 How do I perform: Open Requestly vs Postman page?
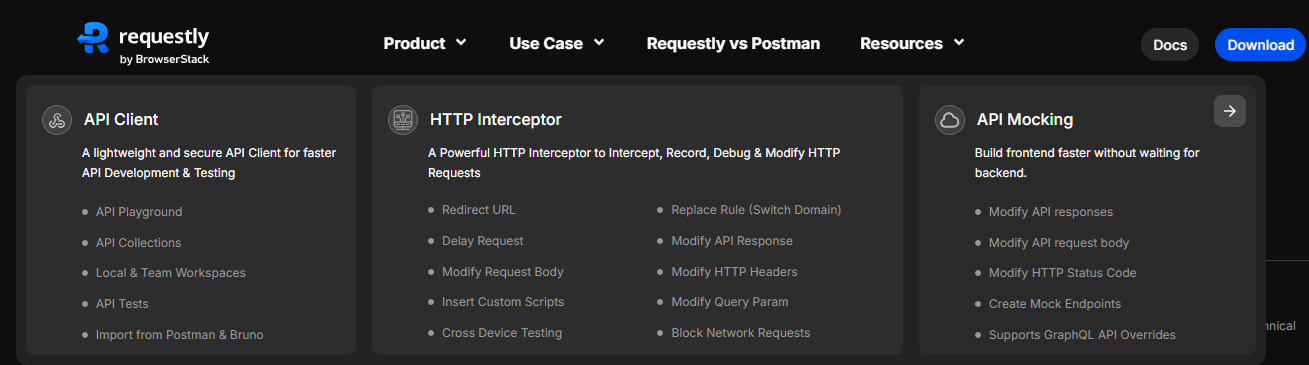pyautogui.click(x=733, y=43)
